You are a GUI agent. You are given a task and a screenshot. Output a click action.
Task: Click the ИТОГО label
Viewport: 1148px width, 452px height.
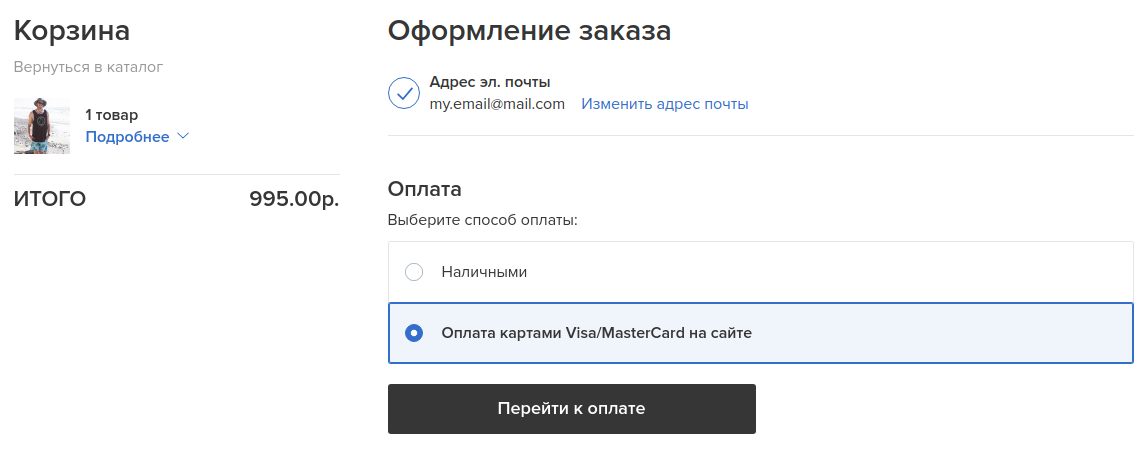pyautogui.click(x=50, y=199)
